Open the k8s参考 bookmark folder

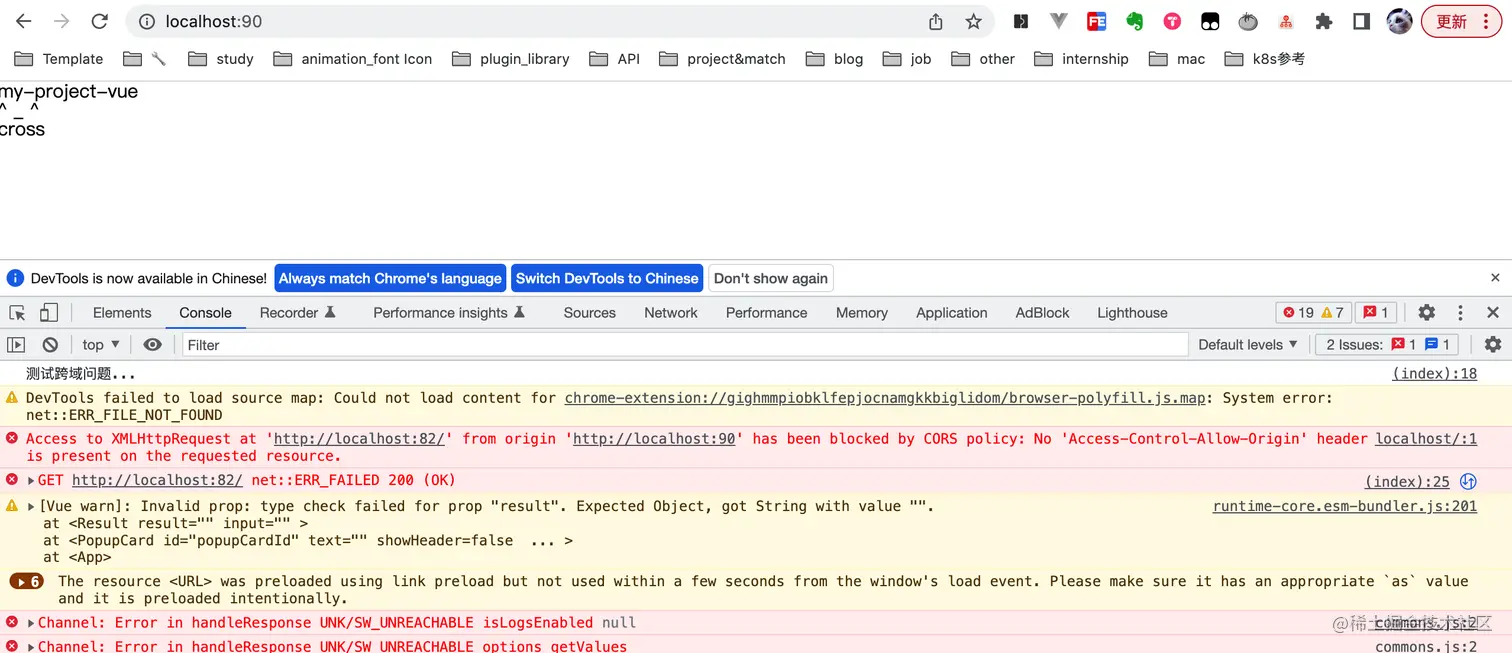tap(1265, 59)
